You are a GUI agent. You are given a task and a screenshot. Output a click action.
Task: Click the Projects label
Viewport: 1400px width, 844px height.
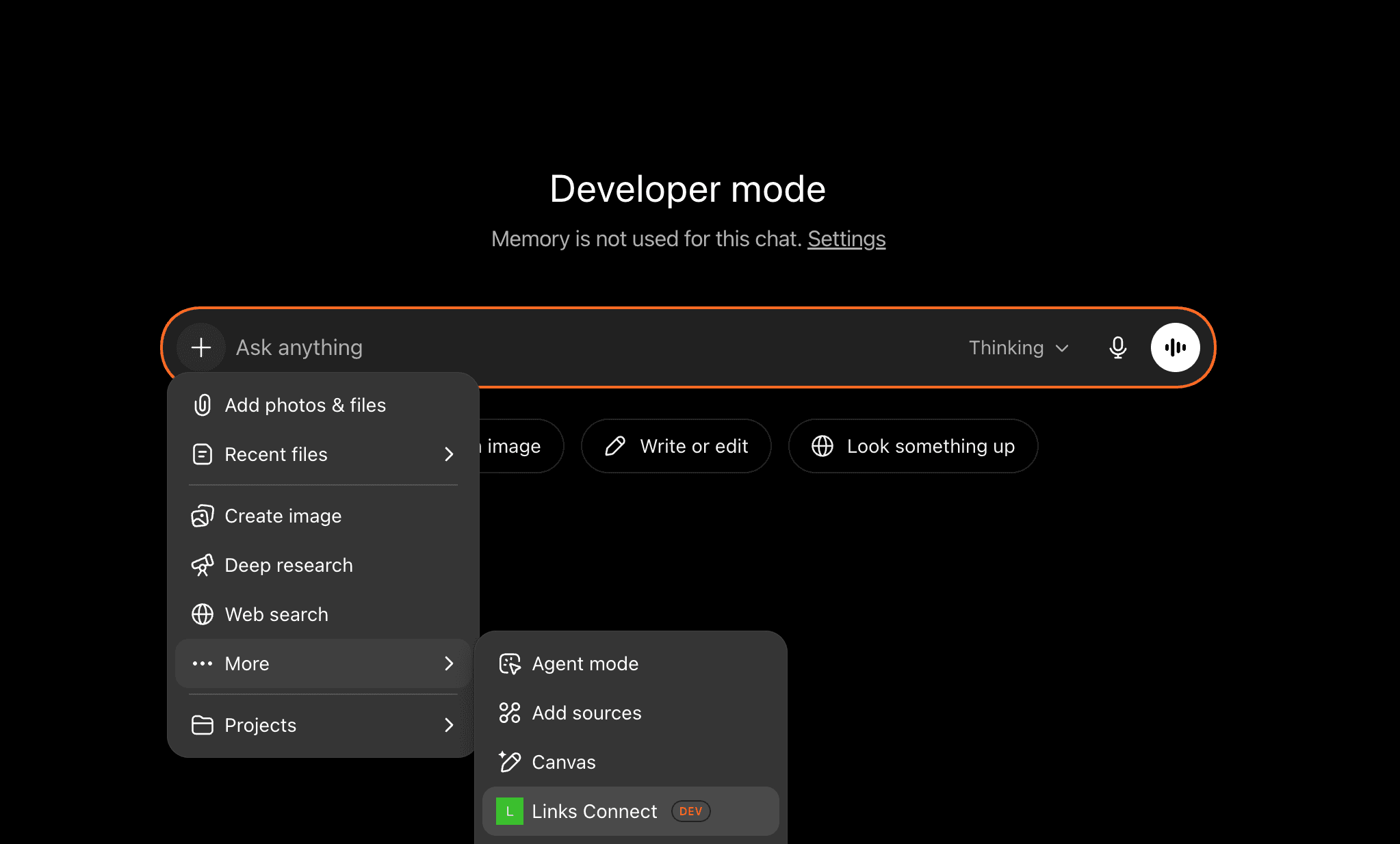tap(261, 725)
